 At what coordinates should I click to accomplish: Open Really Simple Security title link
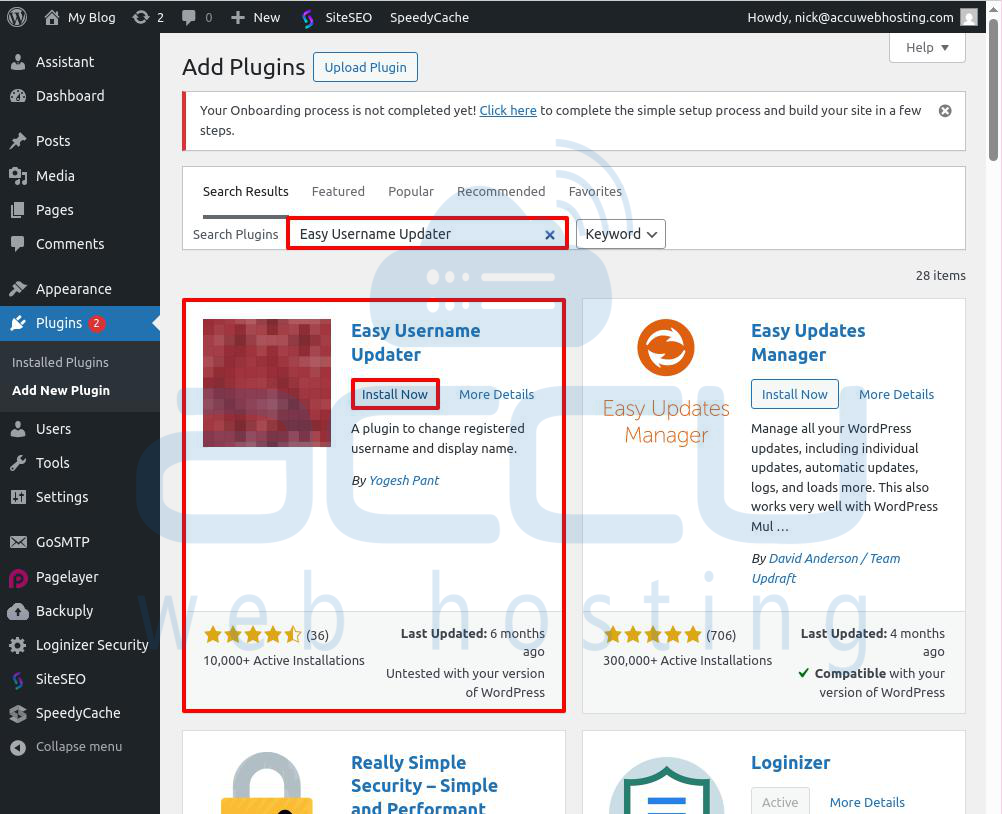click(x=424, y=783)
